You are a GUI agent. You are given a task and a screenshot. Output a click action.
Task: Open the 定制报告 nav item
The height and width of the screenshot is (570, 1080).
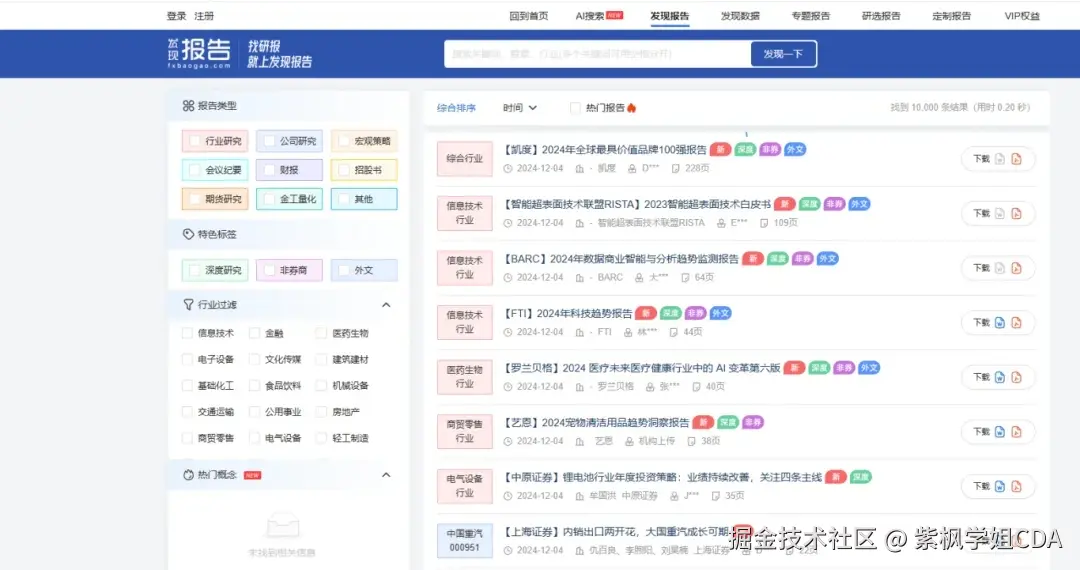pos(951,16)
